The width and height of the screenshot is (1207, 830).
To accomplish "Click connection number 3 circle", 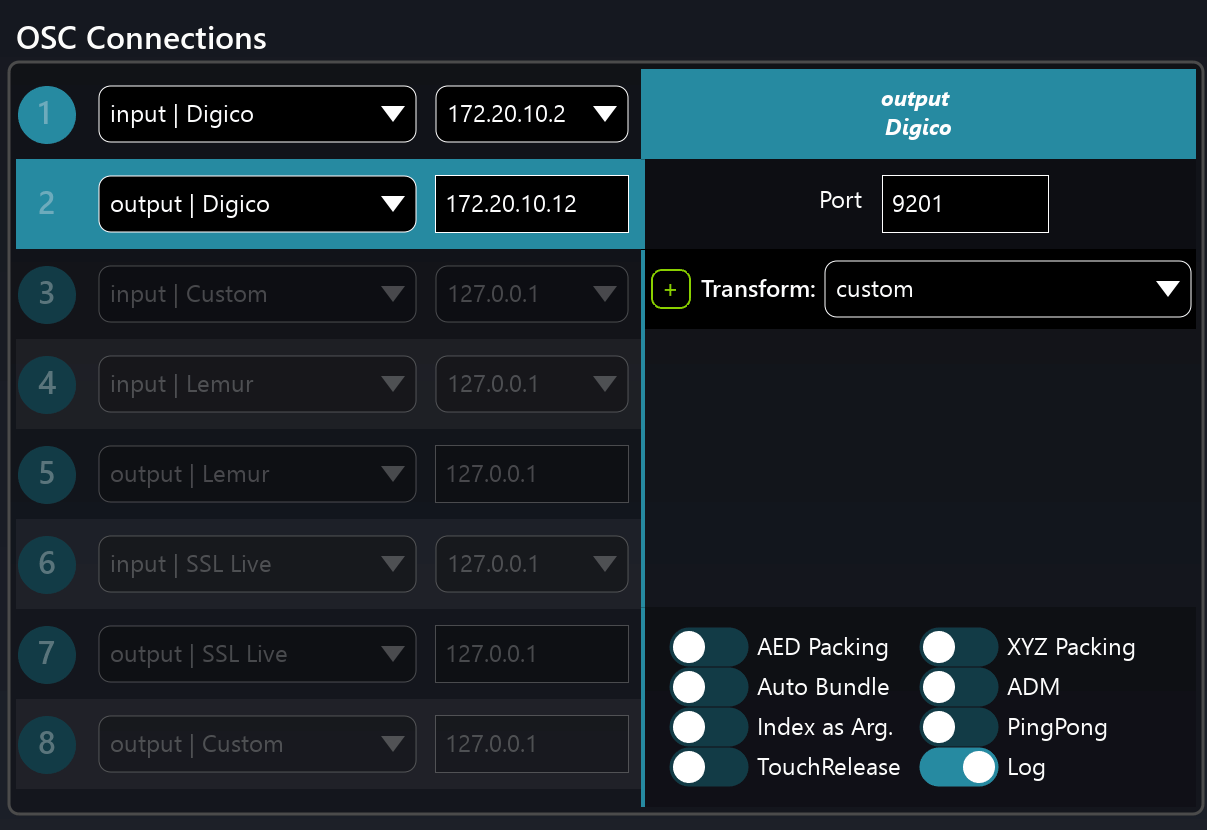I will (x=47, y=294).
